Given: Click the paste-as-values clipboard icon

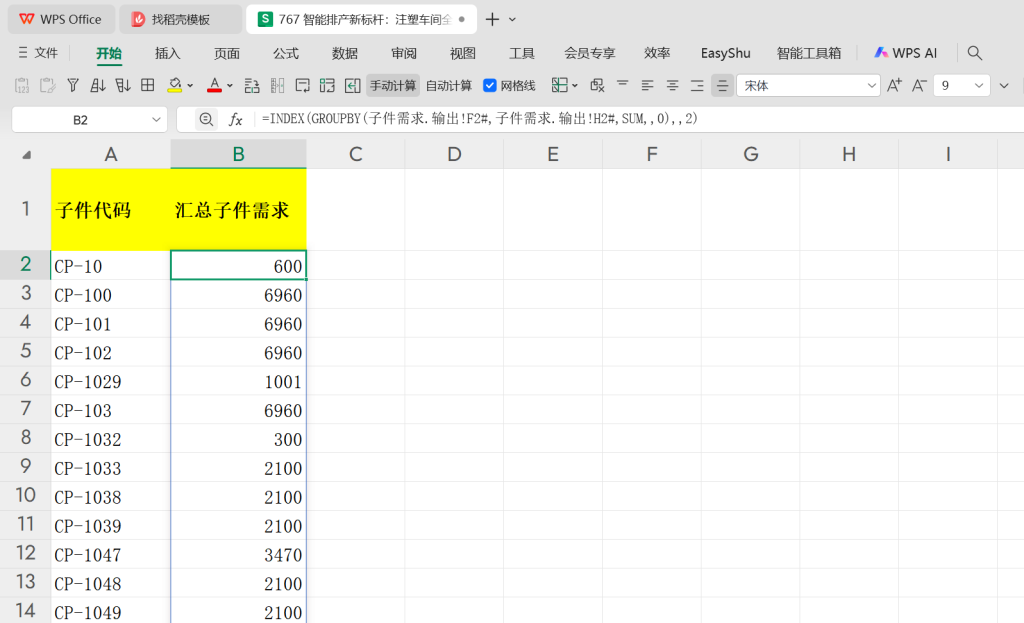Looking at the screenshot, I should coord(22,86).
